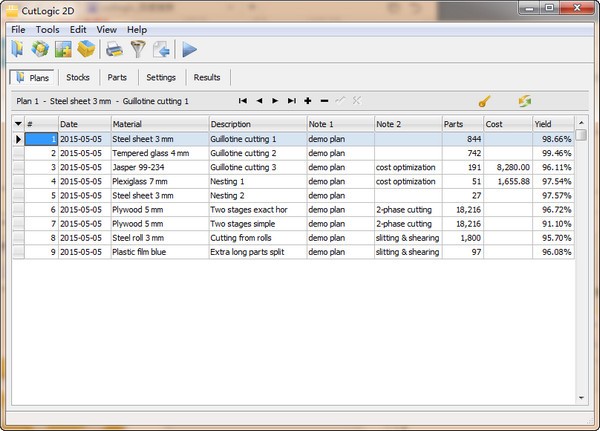Click the table scrollbar up arrow
The image size is (600, 431).
[581, 124]
